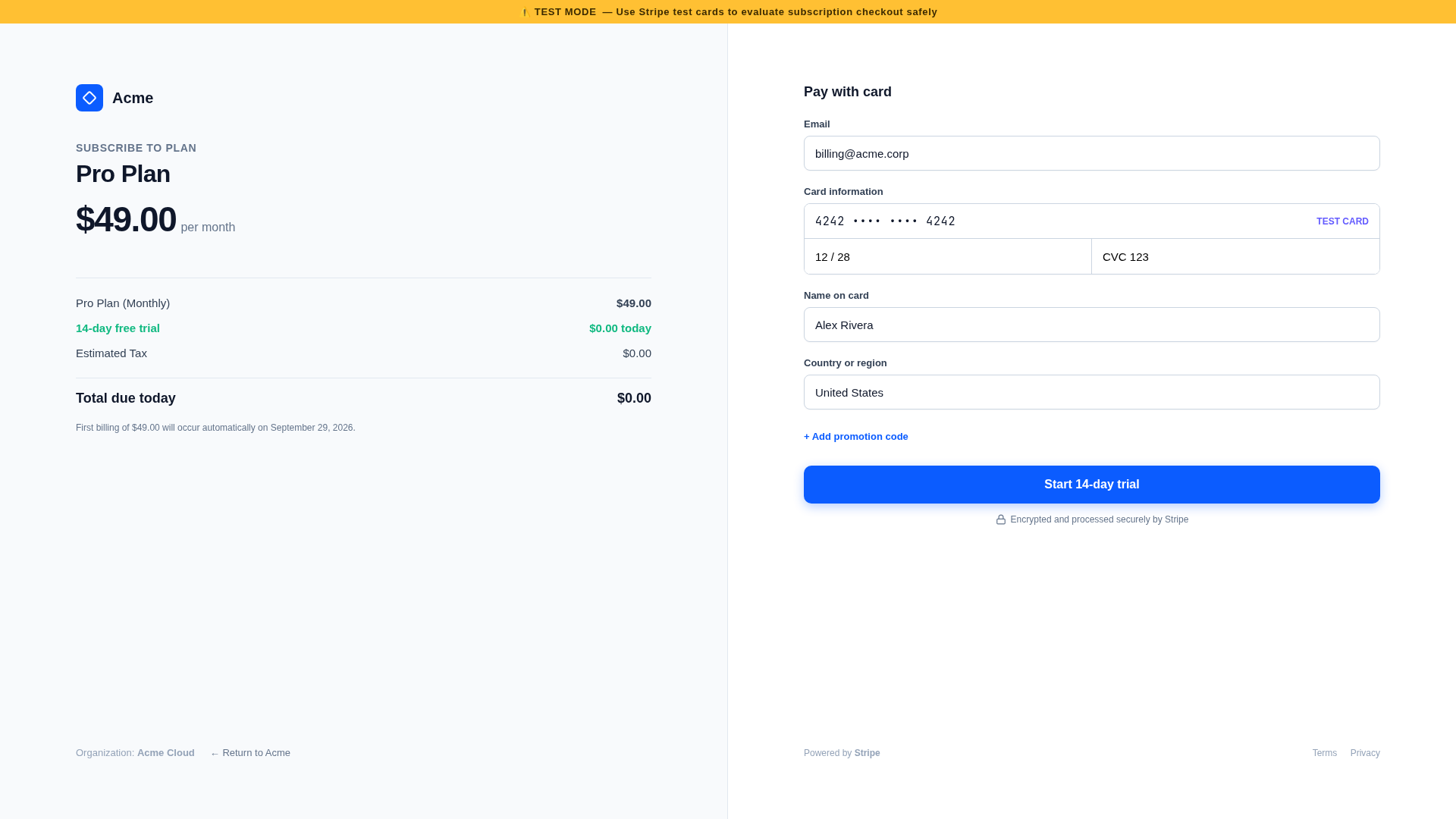
Task: Click the card number field
Action: coord(1092,221)
